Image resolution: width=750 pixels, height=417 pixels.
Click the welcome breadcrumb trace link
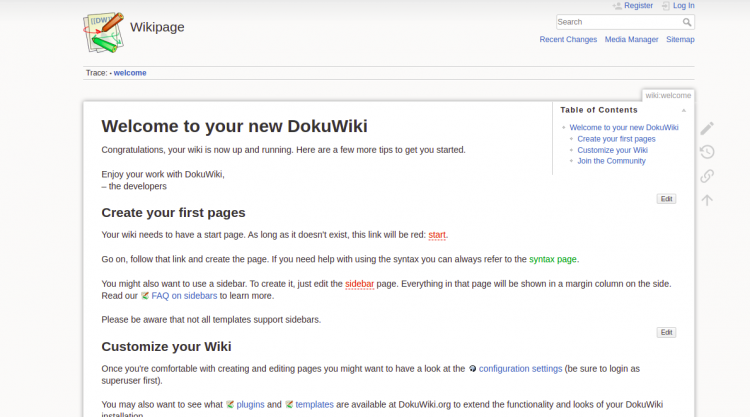pos(130,73)
